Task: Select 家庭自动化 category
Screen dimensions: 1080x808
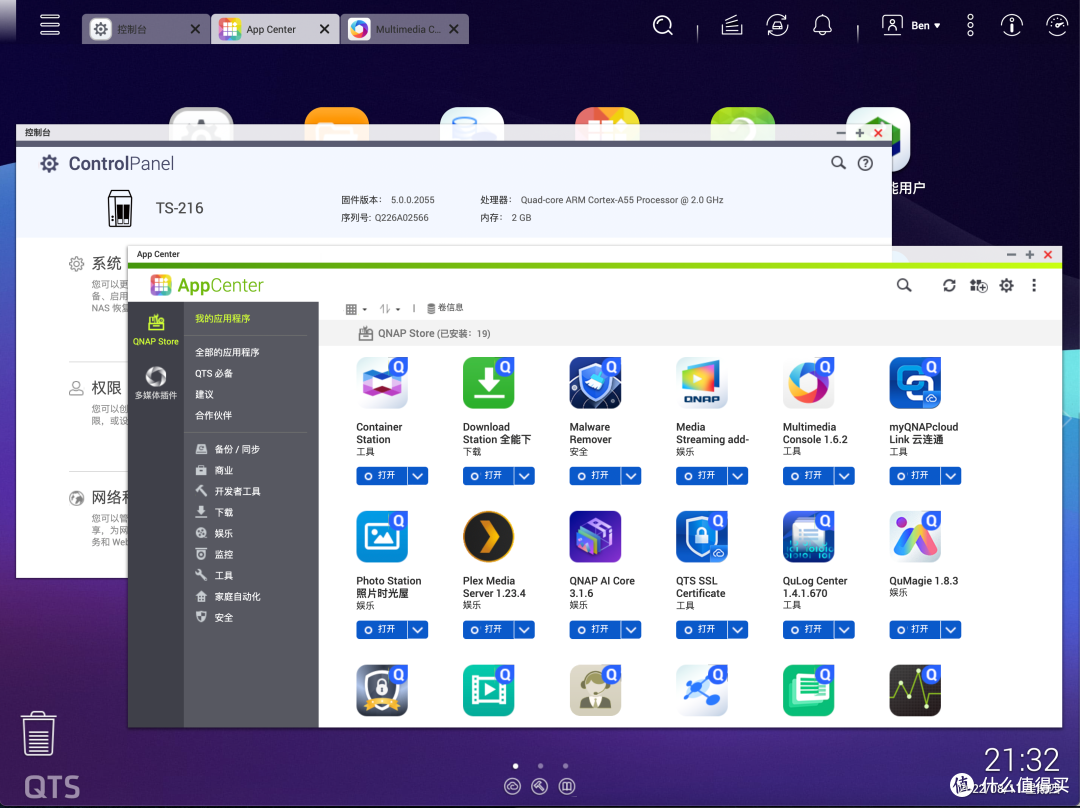Action: [228, 597]
